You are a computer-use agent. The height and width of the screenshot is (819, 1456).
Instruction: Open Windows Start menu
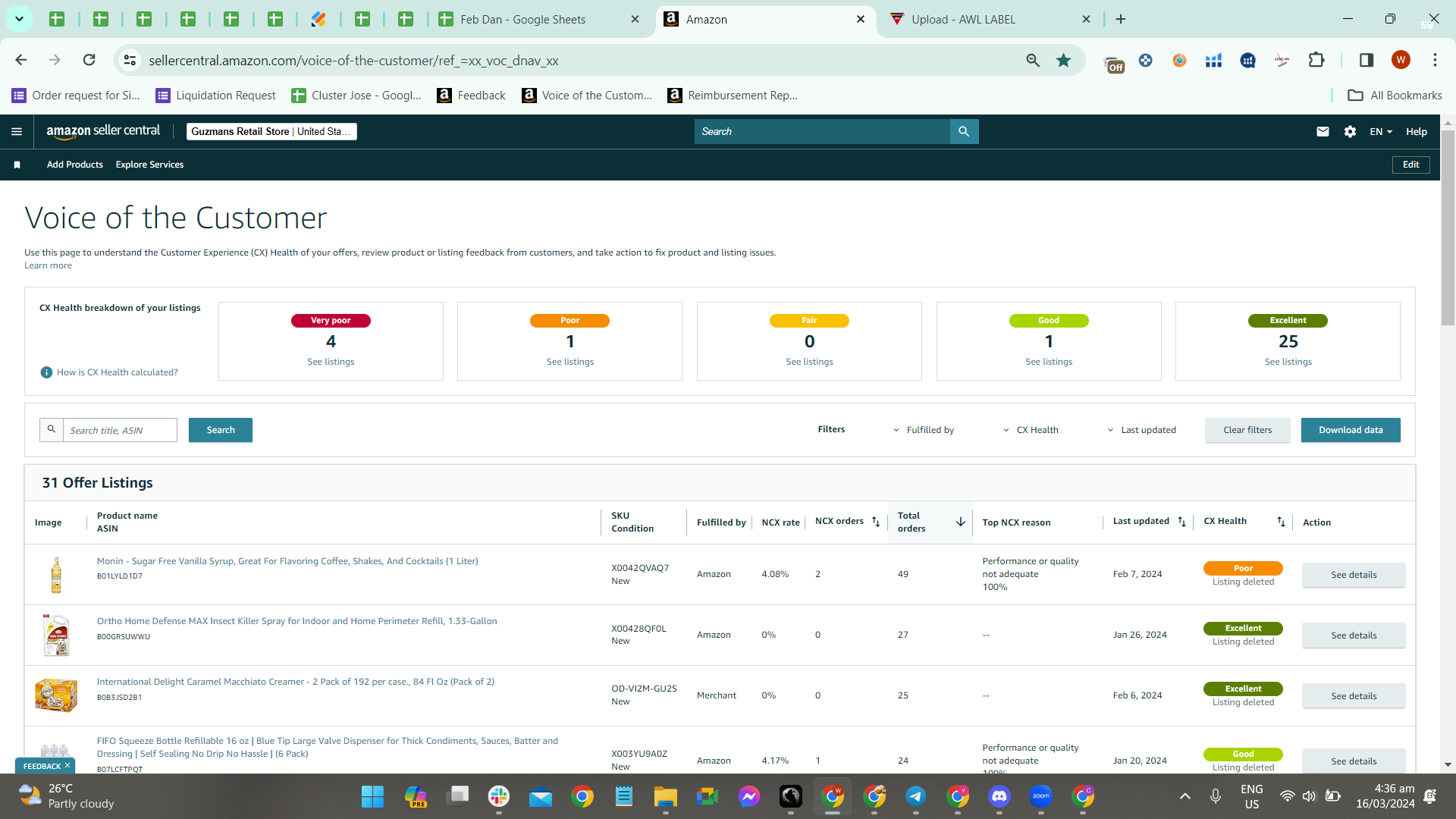pos(372,796)
